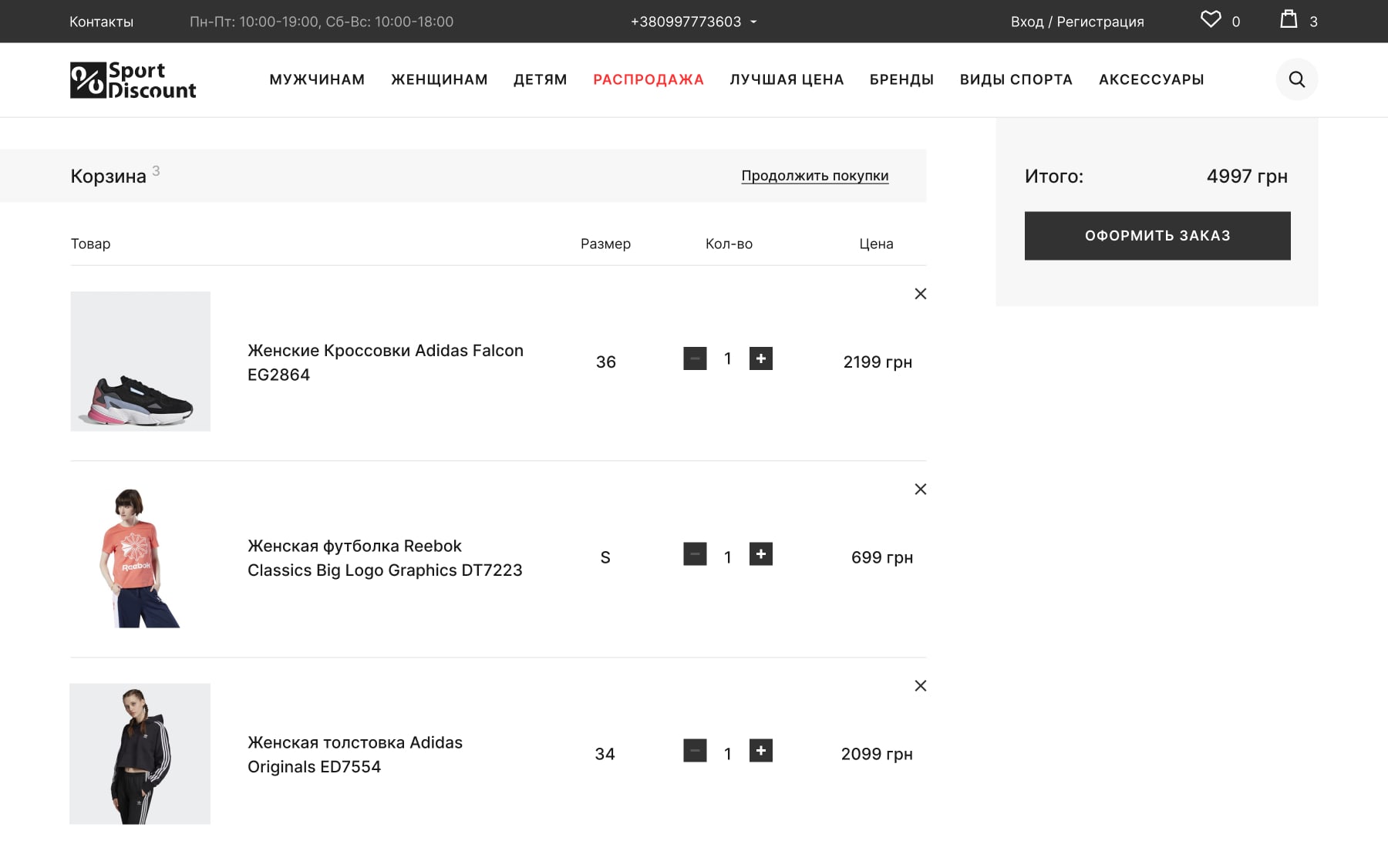Image resolution: width=1388 pixels, height=868 pixels.
Task: Increase quantity of Reebok t-shirt
Action: [761, 554]
